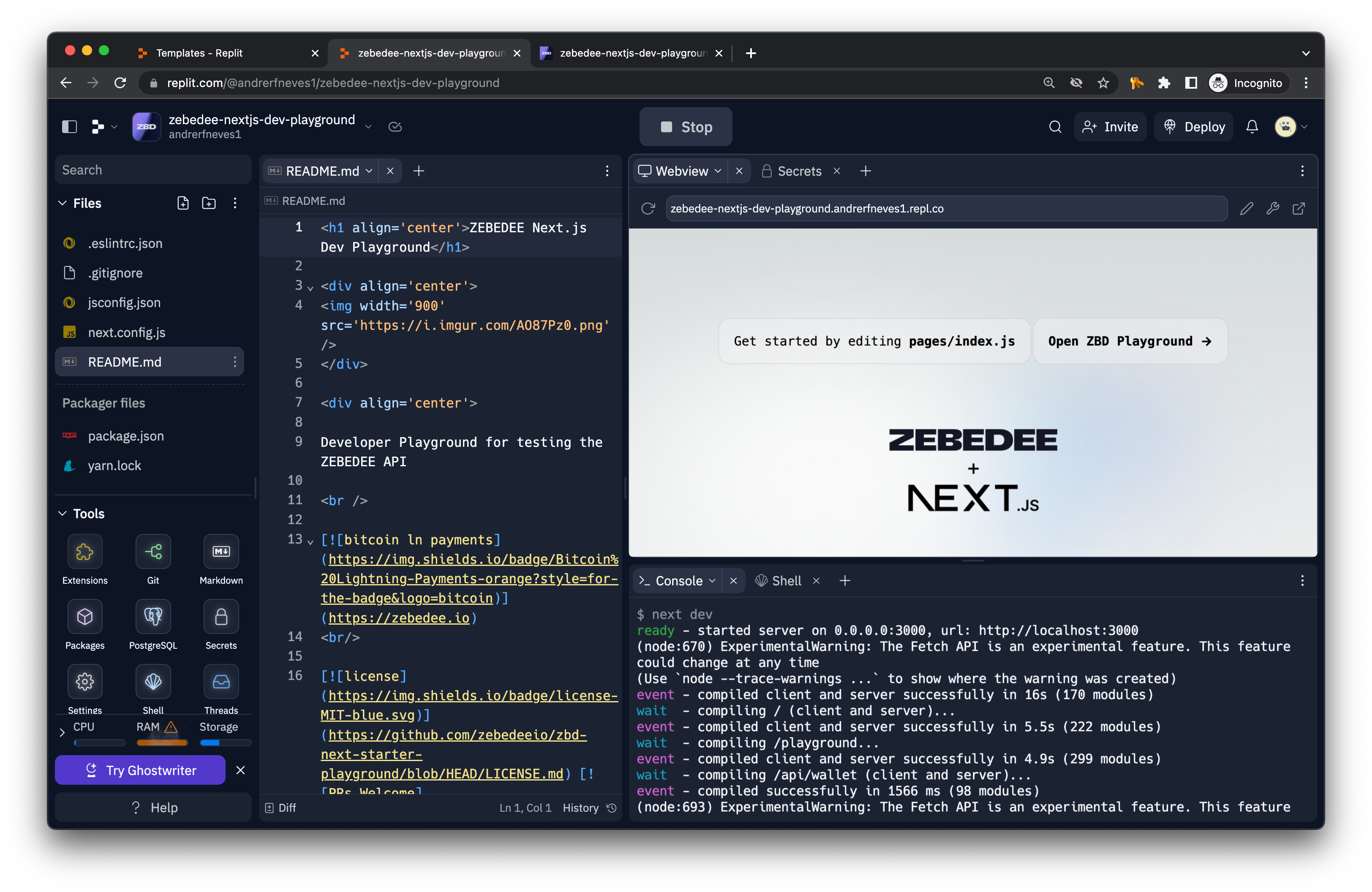Close the README.md editor tab

tap(390, 171)
